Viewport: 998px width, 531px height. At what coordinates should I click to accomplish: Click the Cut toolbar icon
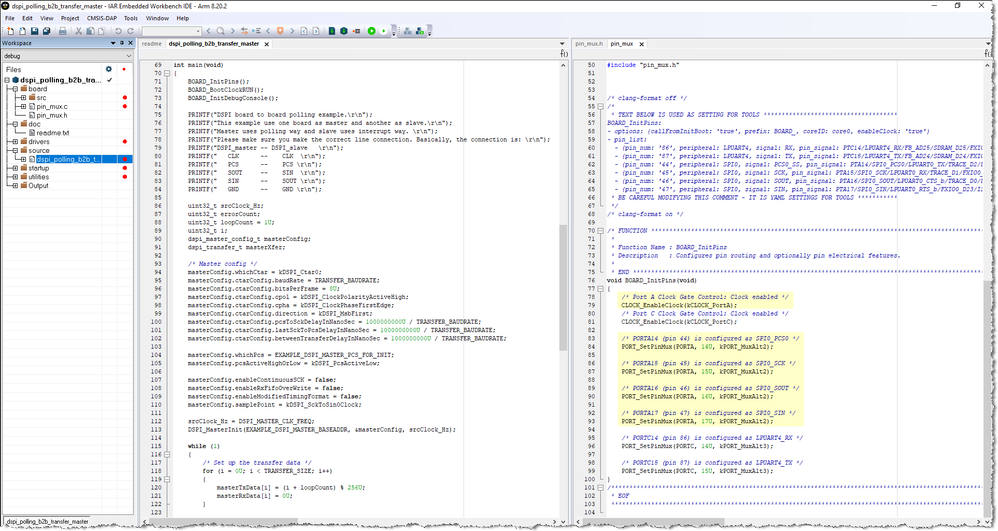pos(81,31)
